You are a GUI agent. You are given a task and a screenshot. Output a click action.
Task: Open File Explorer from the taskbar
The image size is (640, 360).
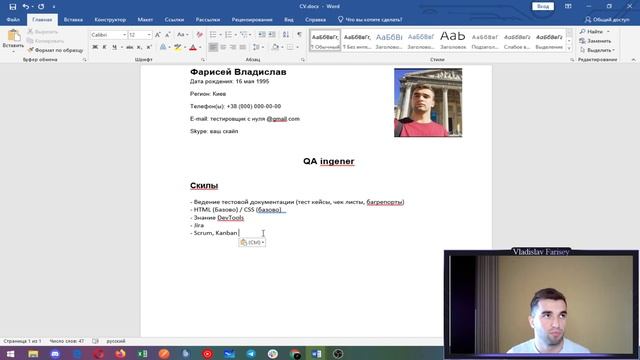(33, 353)
